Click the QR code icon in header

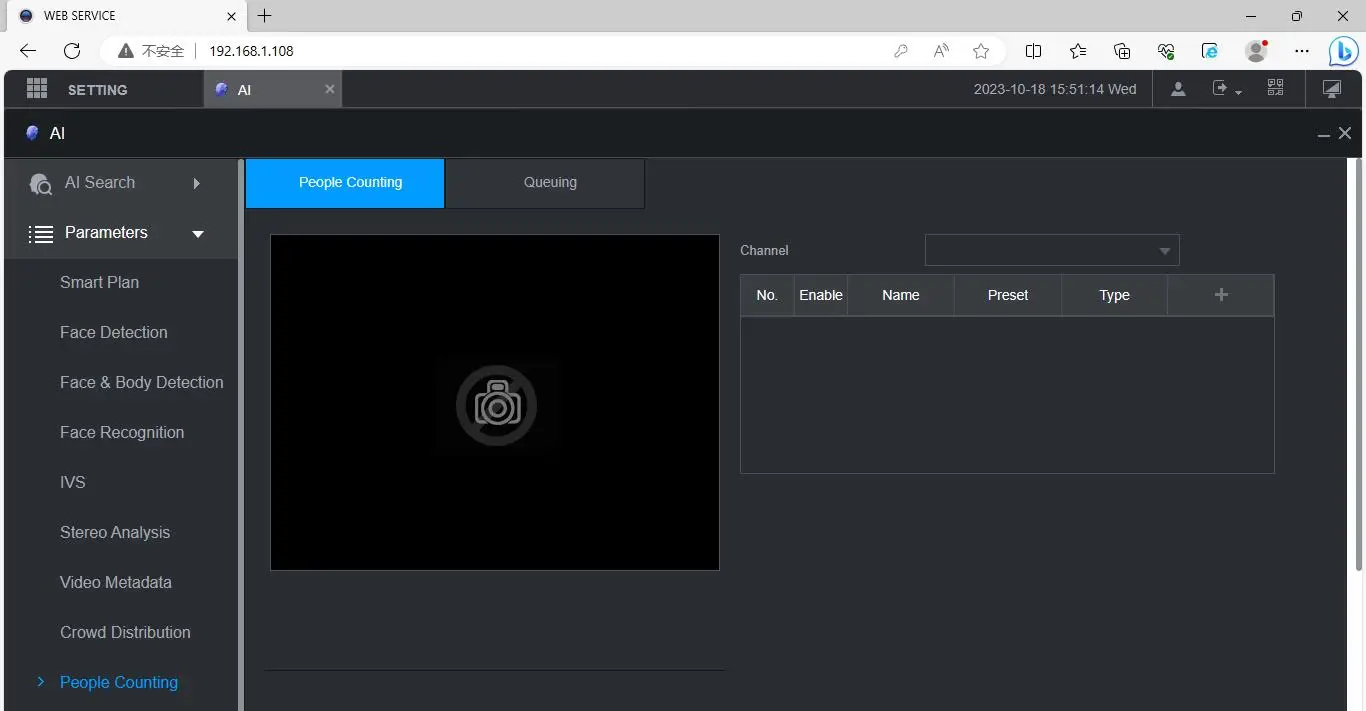[x=1275, y=88]
